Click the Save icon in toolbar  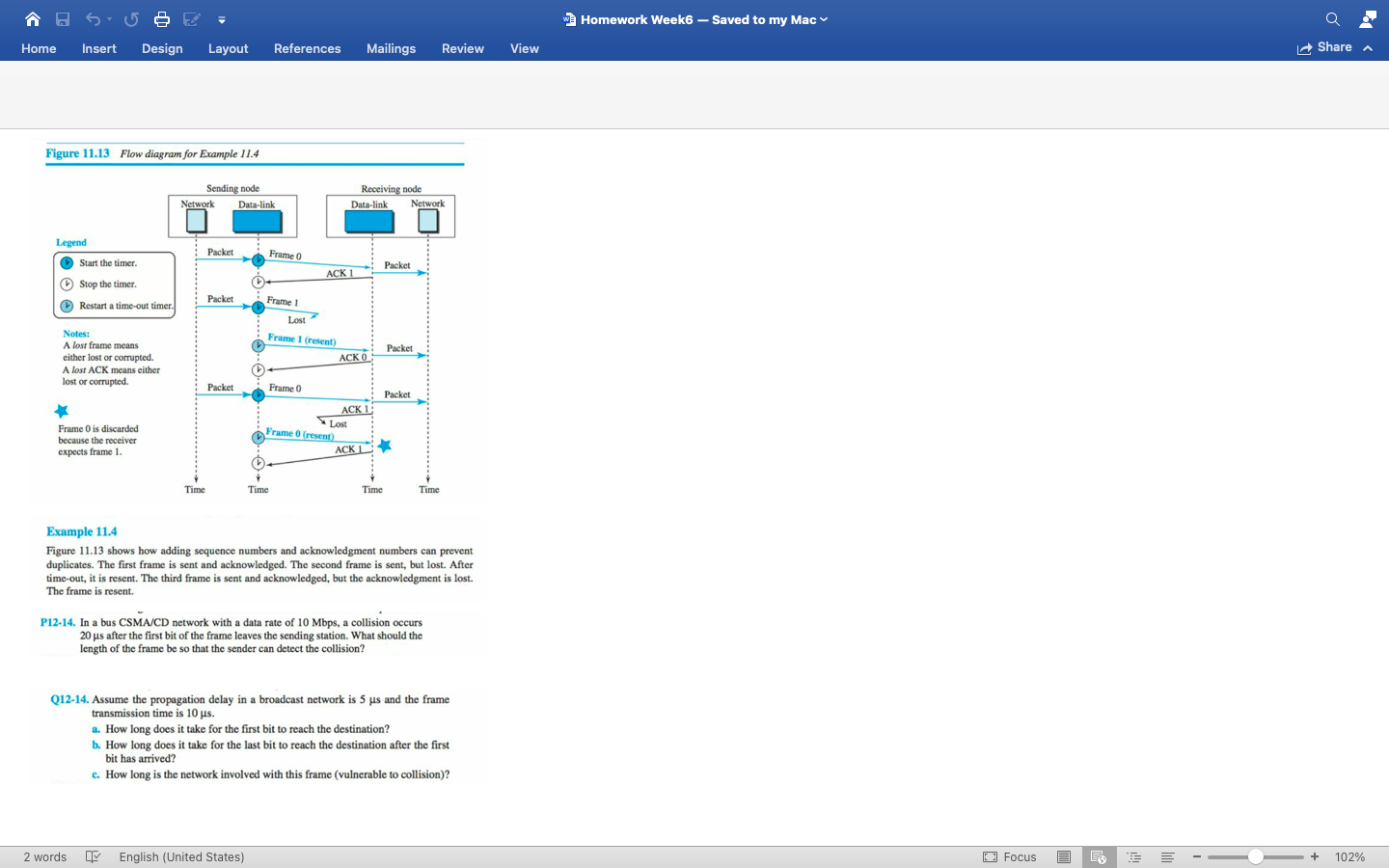[x=62, y=19]
